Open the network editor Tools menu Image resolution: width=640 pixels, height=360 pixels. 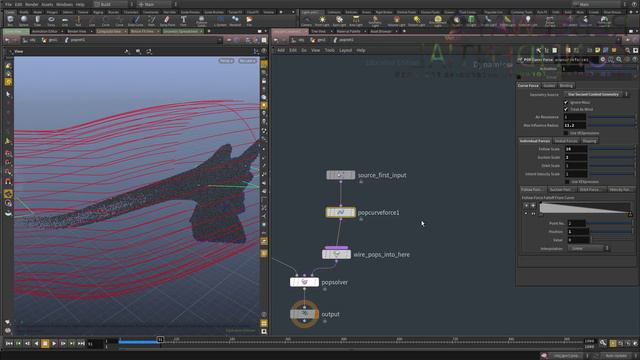[330, 50]
